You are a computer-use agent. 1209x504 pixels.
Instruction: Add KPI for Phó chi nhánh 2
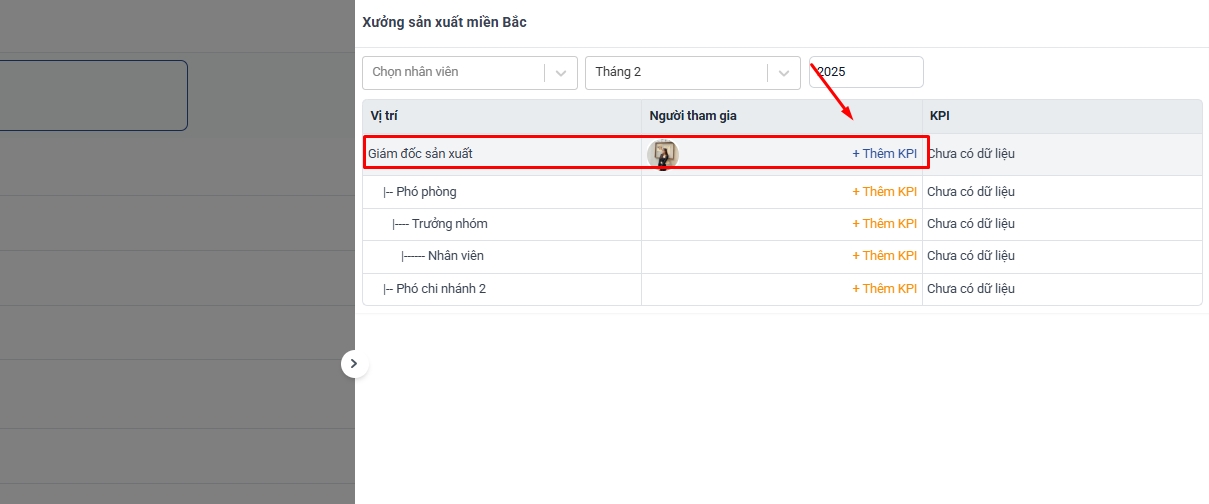[x=884, y=289]
